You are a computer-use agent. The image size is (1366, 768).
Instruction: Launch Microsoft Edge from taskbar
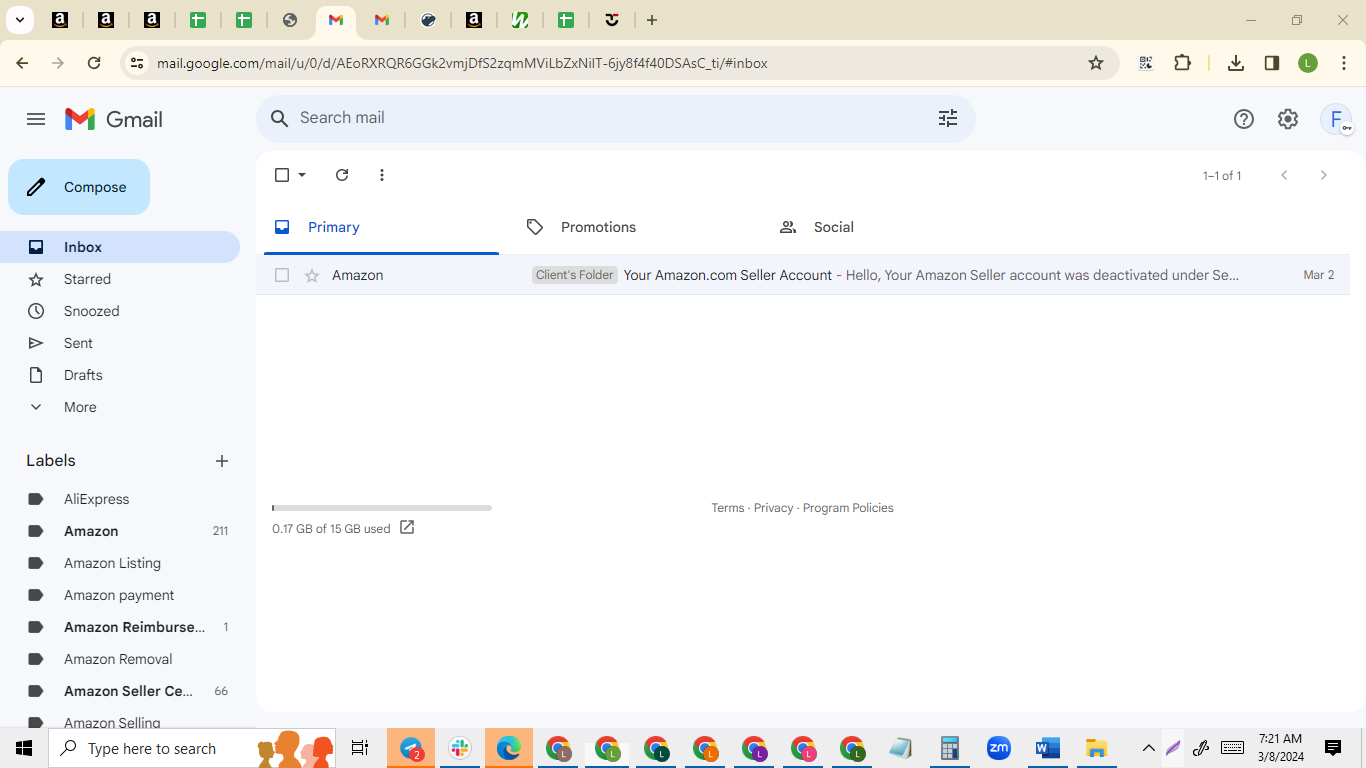(509, 748)
